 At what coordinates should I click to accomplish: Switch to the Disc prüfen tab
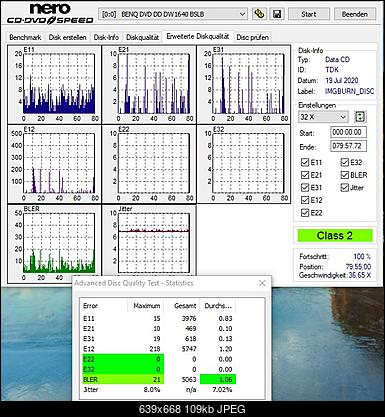coord(252,37)
